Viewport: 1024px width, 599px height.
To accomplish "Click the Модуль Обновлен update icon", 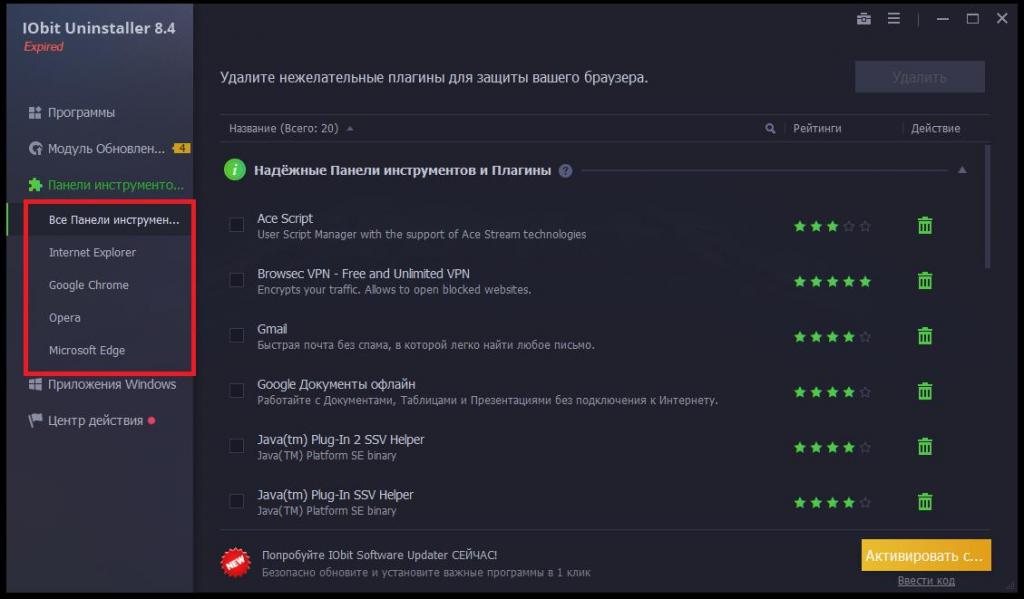I will pos(35,149).
